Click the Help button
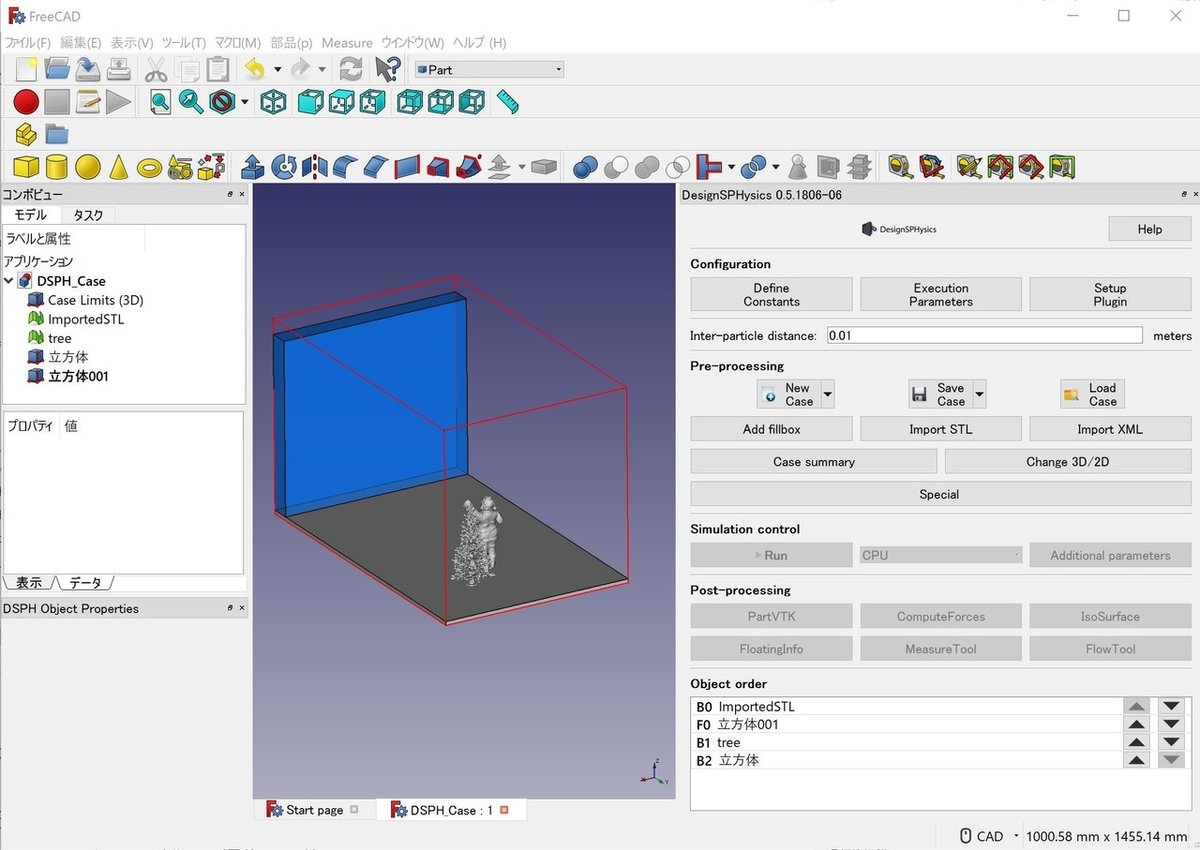The height and width of the screenshot is (850, 1200). (1150, 229)
